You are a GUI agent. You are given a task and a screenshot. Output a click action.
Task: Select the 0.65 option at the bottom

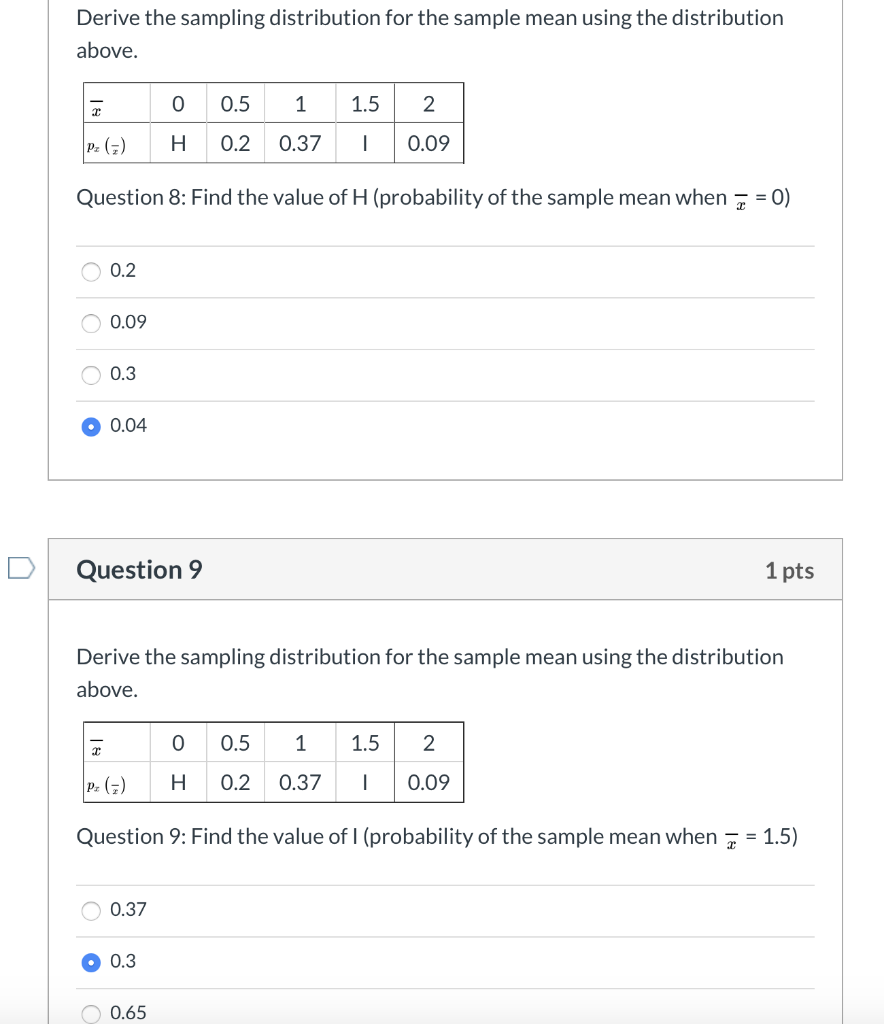(x=91, y=1014)
